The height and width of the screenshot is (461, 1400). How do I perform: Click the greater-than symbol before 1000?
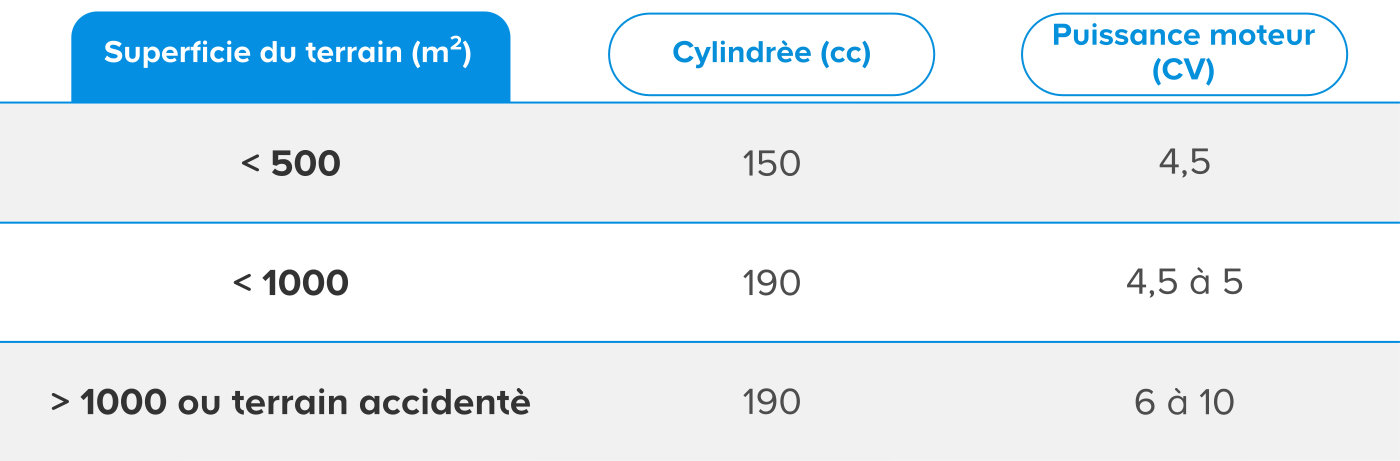(x=61, y=403)
